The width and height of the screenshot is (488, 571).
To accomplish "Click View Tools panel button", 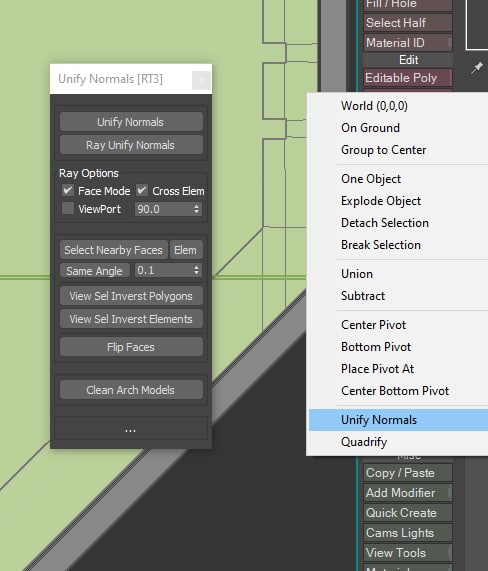I will click(408, 552).
